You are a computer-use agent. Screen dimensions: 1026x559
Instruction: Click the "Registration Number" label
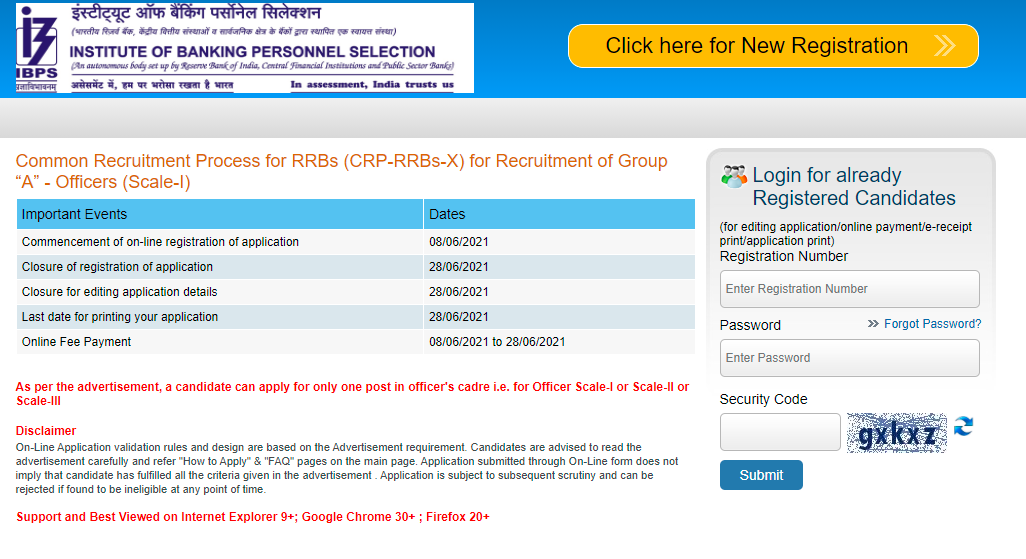click(x=783, y=257)
